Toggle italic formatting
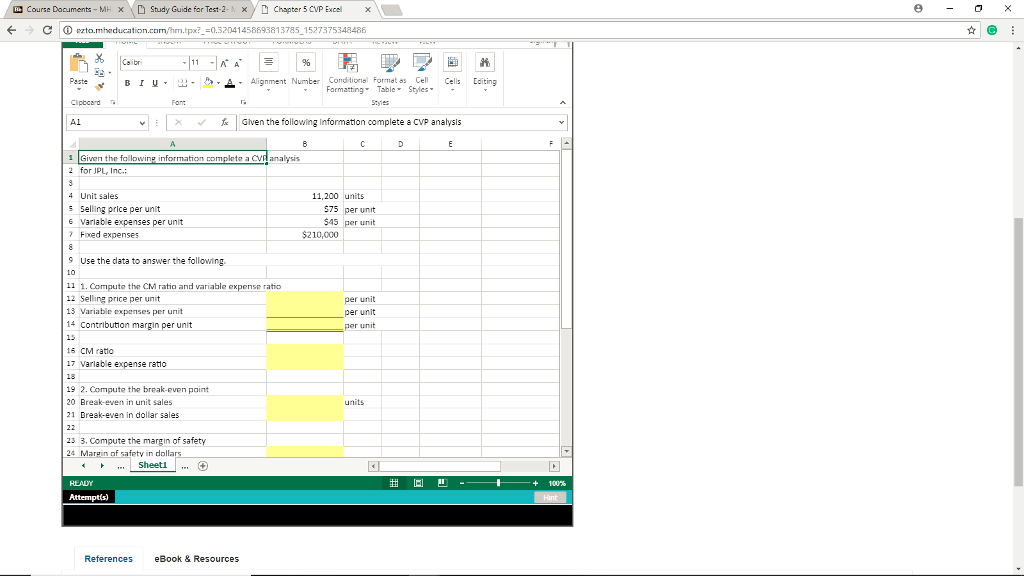 coord(141,82)
